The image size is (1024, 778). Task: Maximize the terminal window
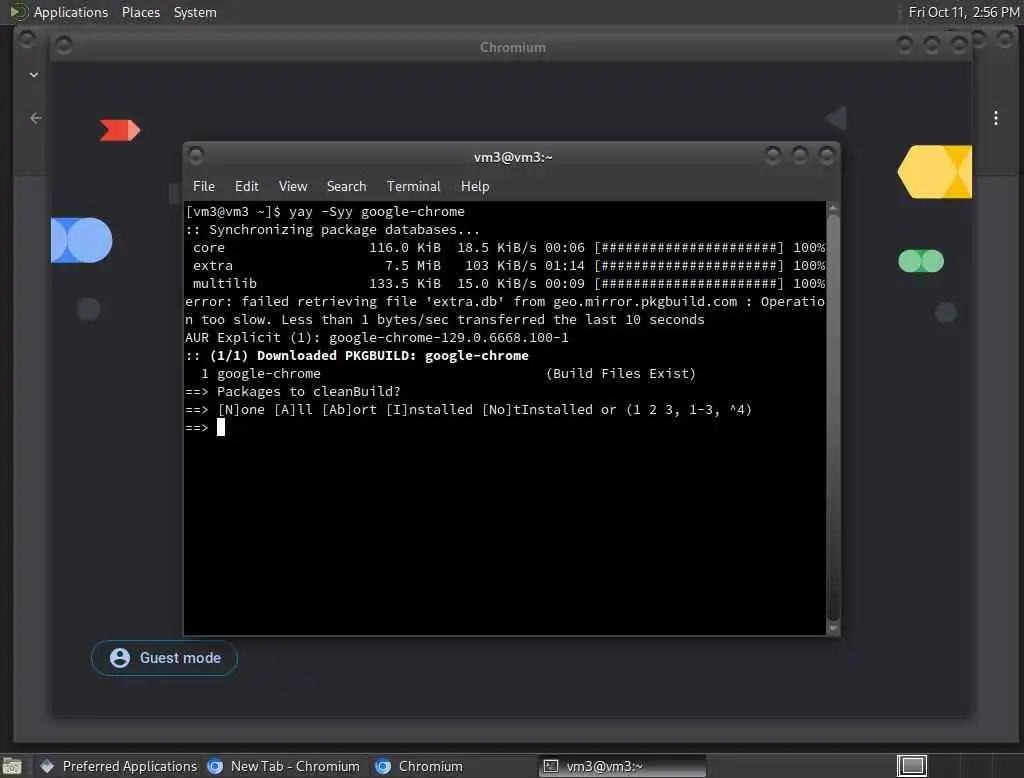click(799, 155)
